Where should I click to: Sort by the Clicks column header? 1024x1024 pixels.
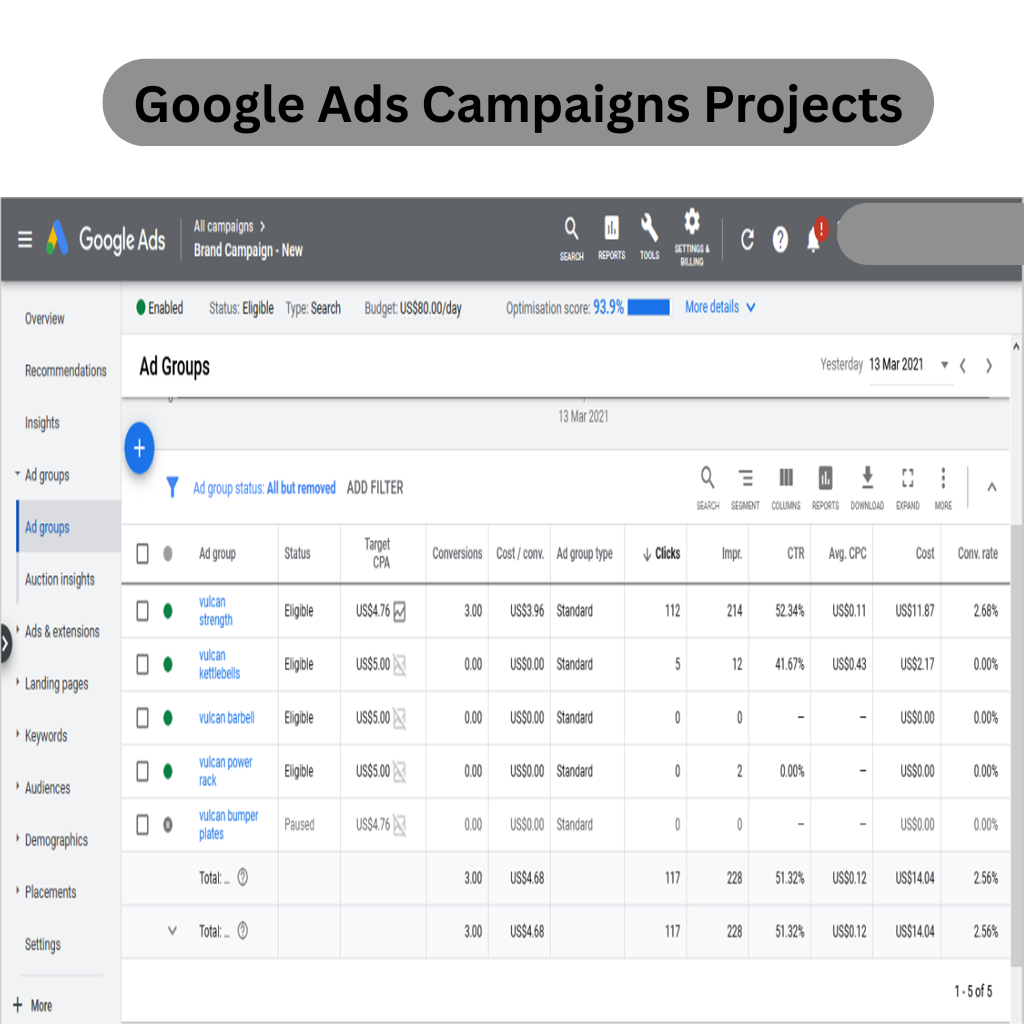(x=662, y=554)
